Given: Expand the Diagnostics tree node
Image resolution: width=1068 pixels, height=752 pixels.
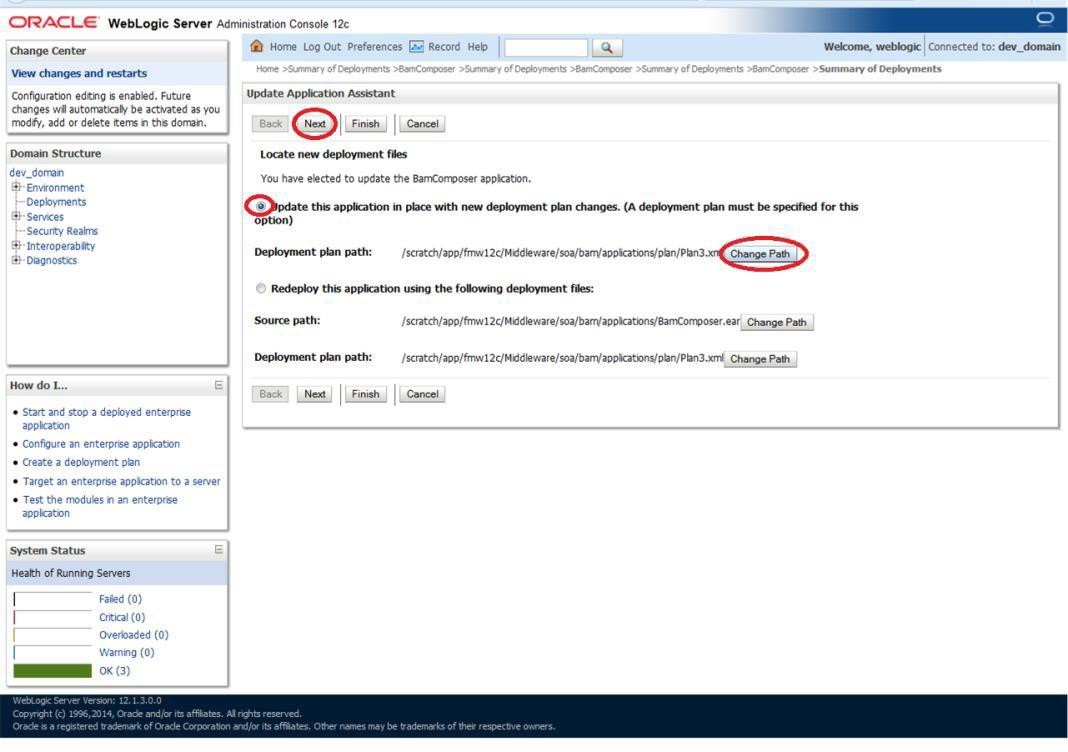Looking at the screenshot, I should tap(16, 260).
